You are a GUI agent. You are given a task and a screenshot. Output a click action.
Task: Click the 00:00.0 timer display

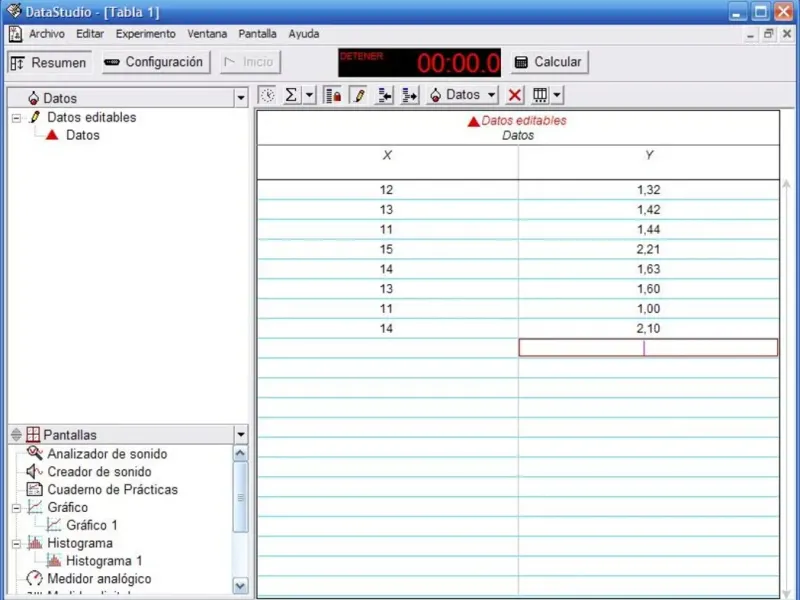coord(419,63)
